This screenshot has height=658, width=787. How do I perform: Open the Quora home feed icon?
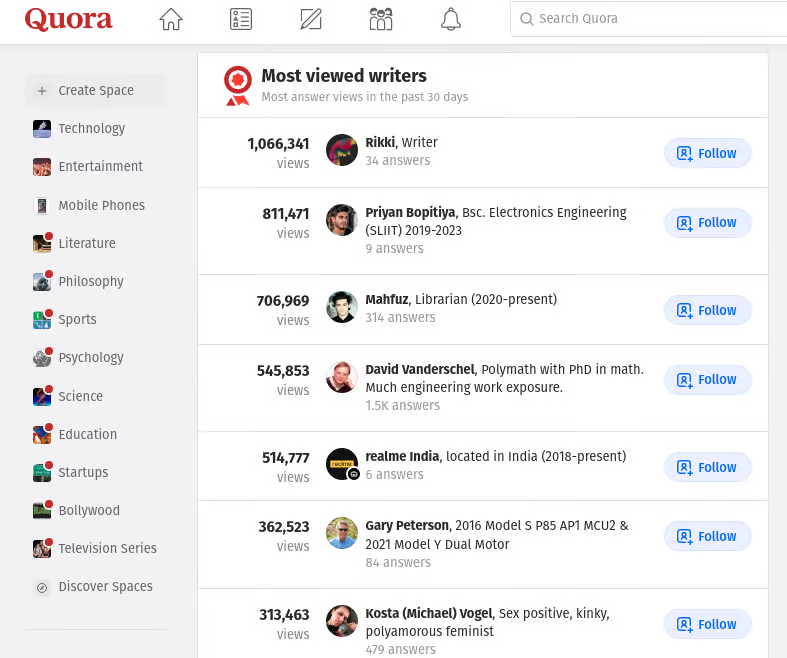[171, 20]
